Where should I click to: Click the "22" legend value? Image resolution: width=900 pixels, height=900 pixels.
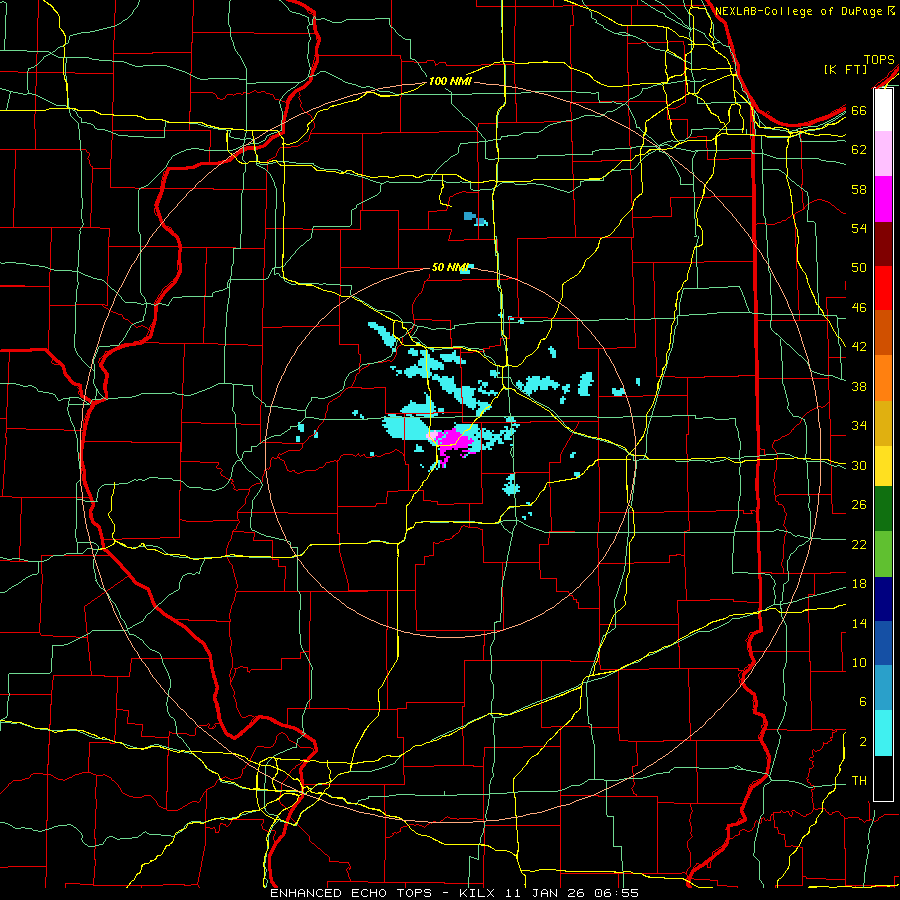(x=859, y=544)
